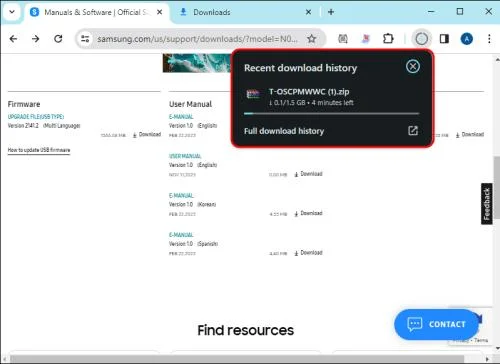Open the UPGRADE FILE(USB TYPE) firmware link
Screen dimensions: 500x364
[36, 117]
